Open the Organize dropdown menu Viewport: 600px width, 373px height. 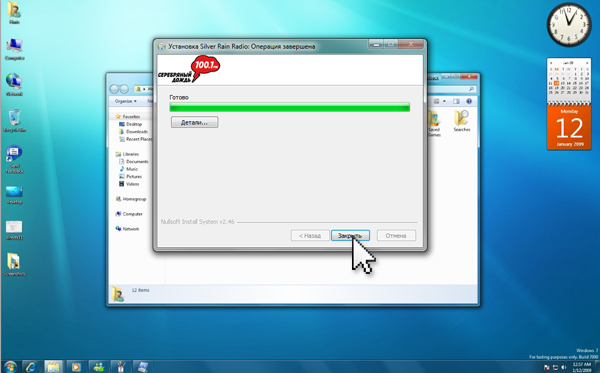(126, 101)
